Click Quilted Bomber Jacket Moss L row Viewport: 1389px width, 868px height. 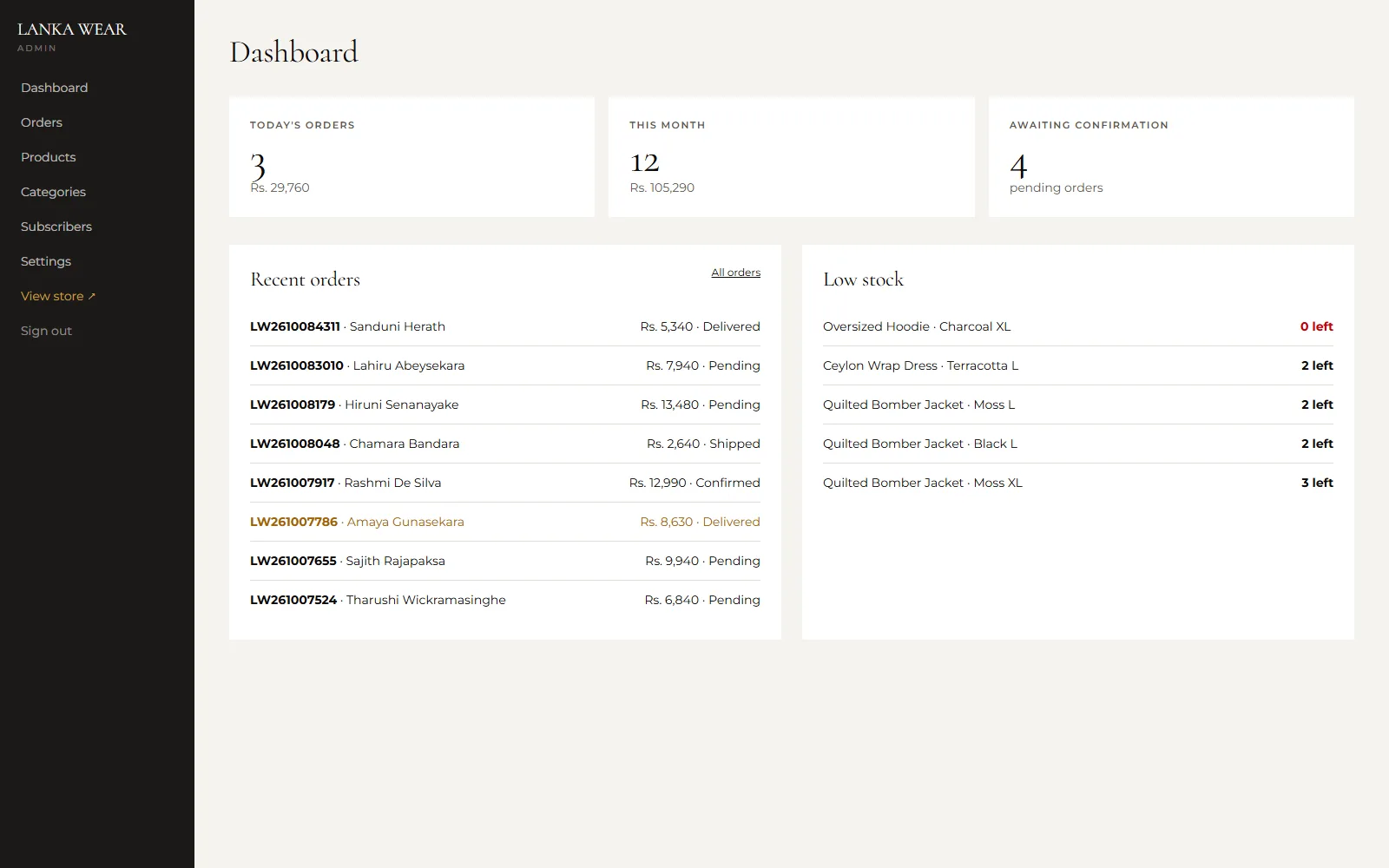[1078, 404]
